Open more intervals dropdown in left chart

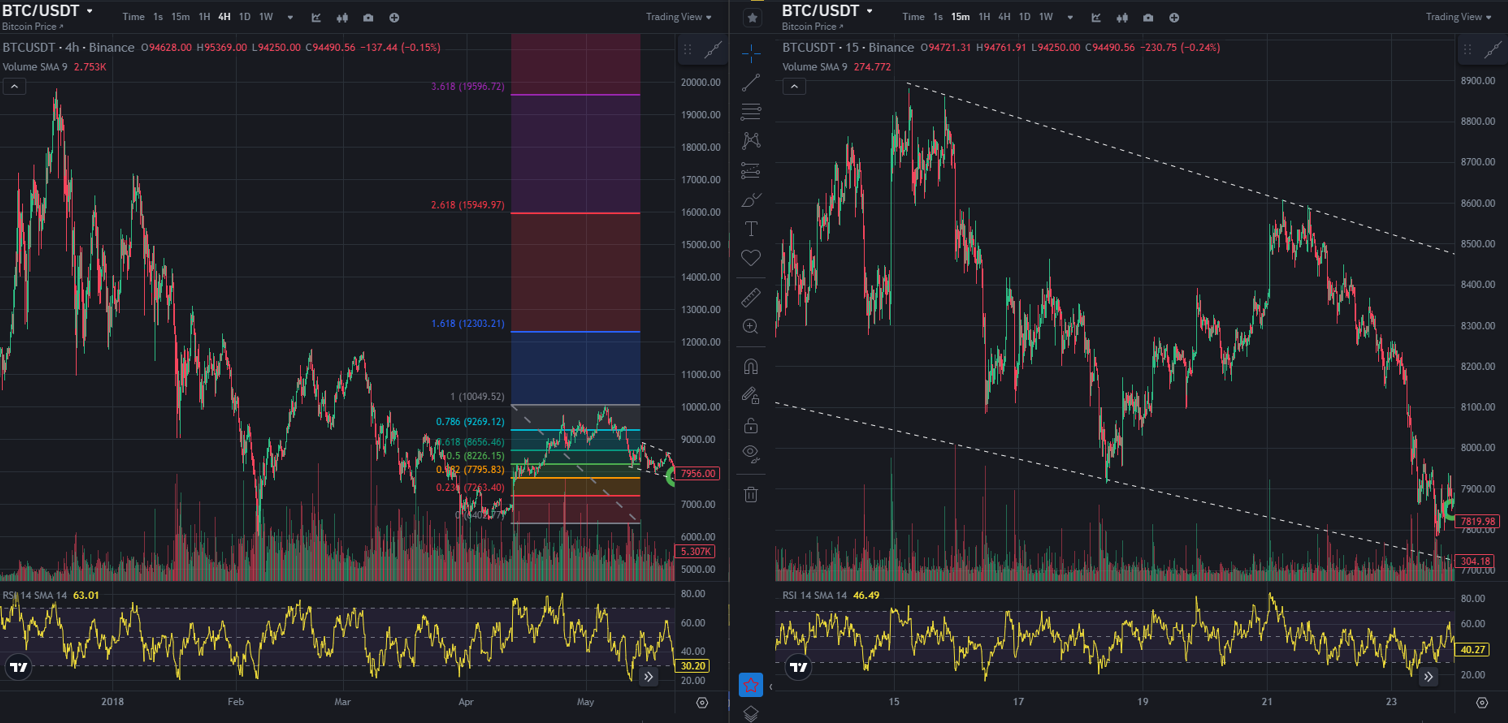click(290, 17)
